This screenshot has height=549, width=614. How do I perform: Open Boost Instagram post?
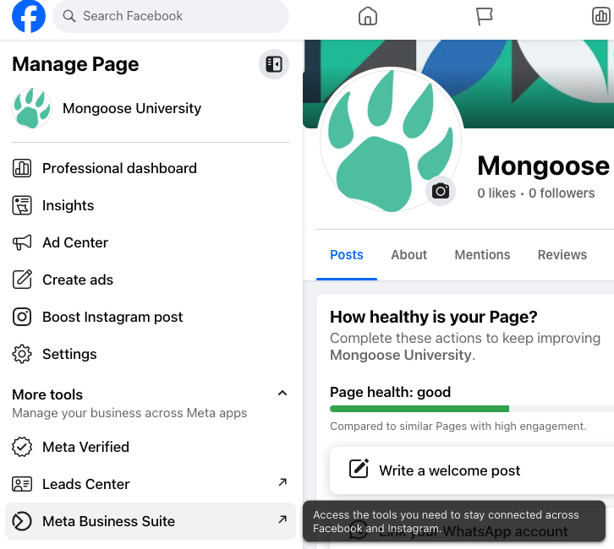point(112,317)
